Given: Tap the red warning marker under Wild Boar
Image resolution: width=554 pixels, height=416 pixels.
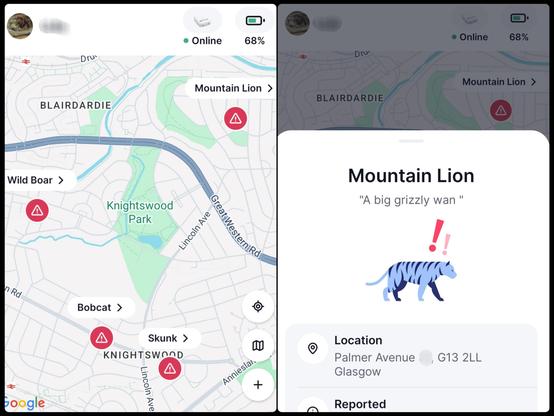Looking at the screenshot, I should (37, 210).
